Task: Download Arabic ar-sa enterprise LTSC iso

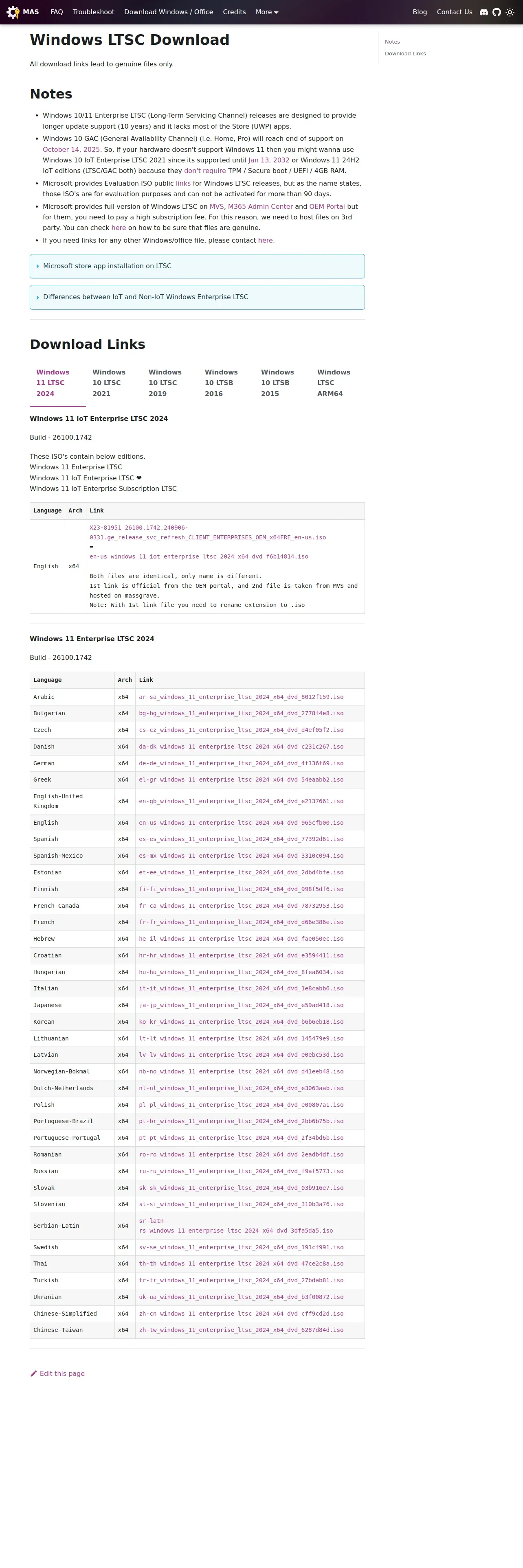Action: tap(241, 697)
